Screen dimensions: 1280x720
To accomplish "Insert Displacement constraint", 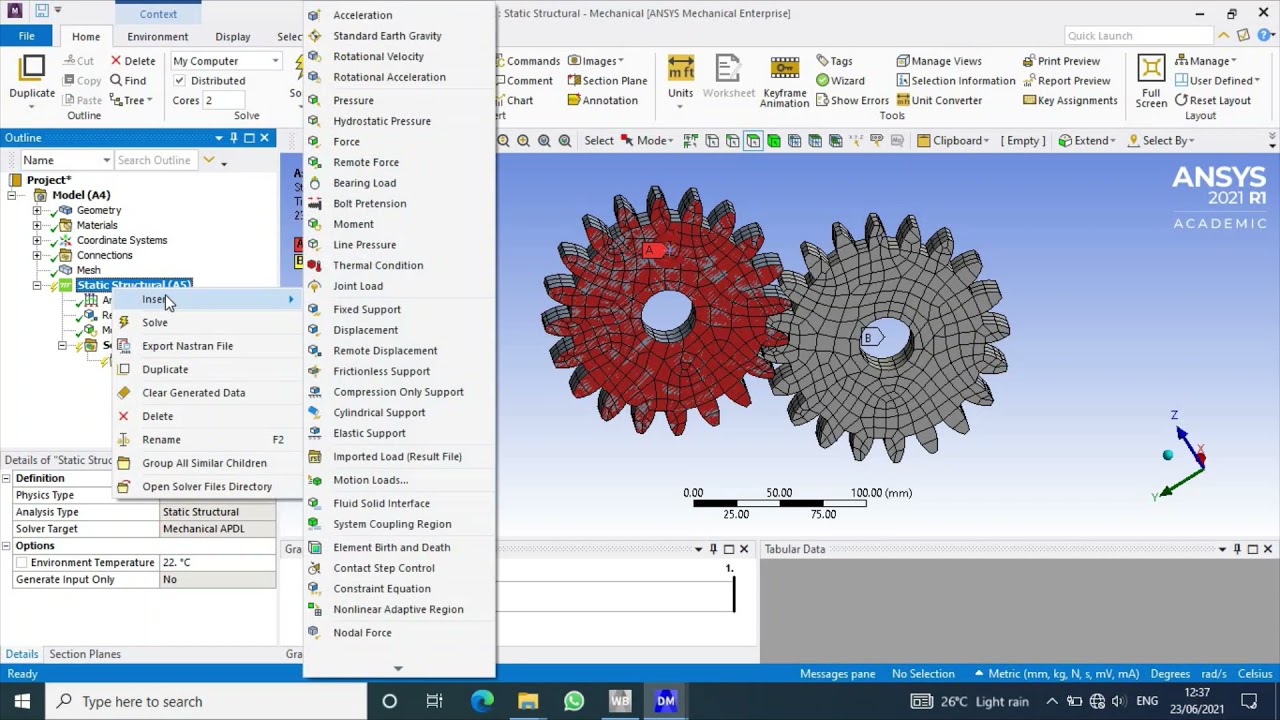I will [x=365, y=330].
